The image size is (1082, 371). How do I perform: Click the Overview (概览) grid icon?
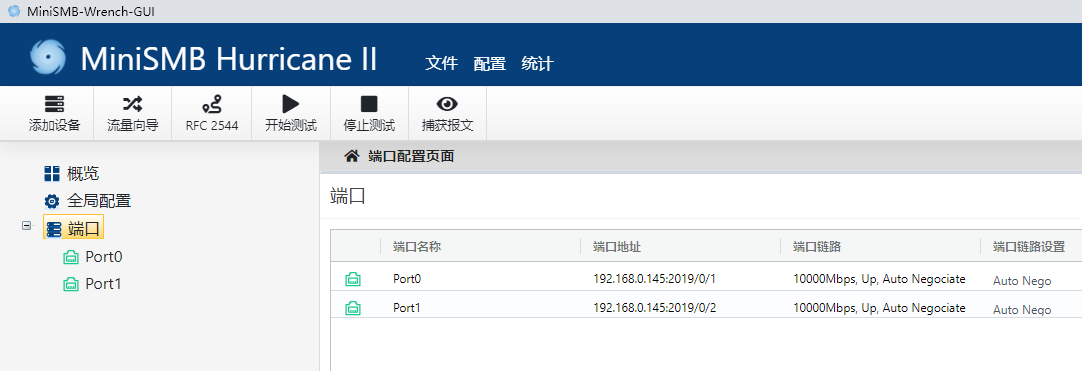point(52,174)
